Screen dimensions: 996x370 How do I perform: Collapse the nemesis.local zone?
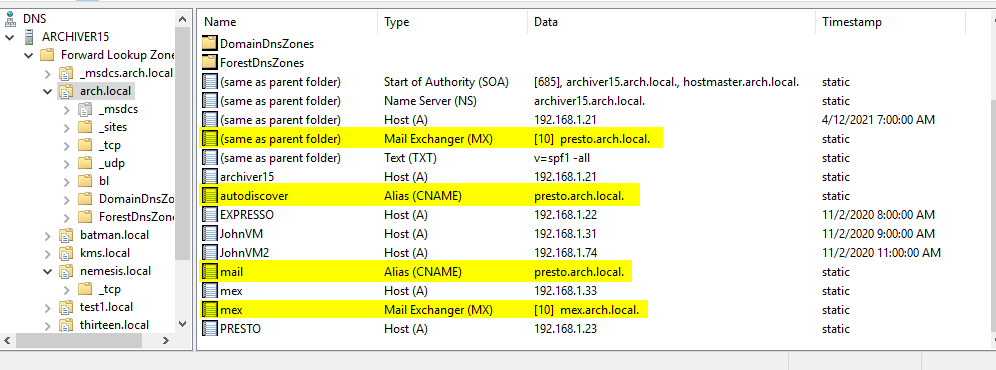click(48, 271)
